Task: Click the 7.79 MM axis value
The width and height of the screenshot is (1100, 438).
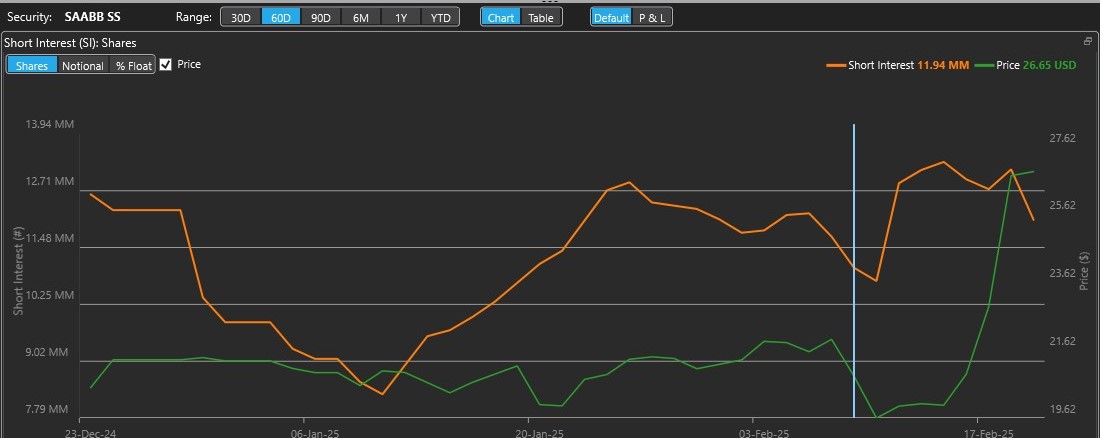Action: [48, 409]
